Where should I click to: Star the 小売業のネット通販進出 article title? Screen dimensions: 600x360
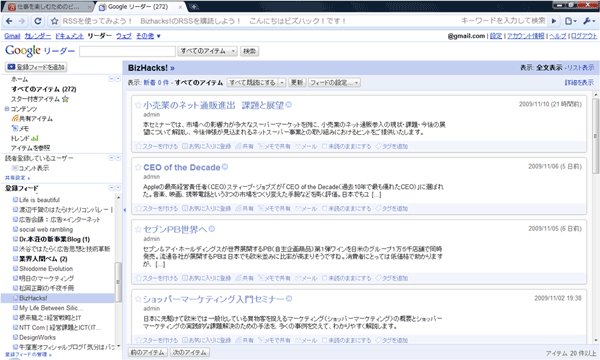138,105
